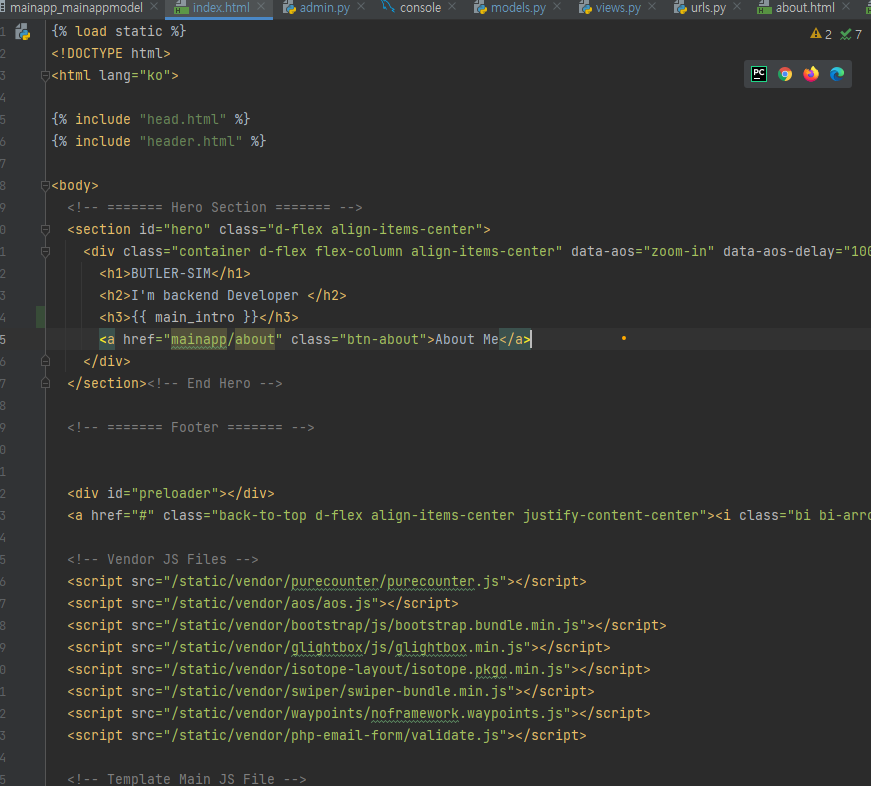Screen dimensions: 871x786
Task: Click the bootstrap.bundle.min.js script path
Action: click(376, 625)
